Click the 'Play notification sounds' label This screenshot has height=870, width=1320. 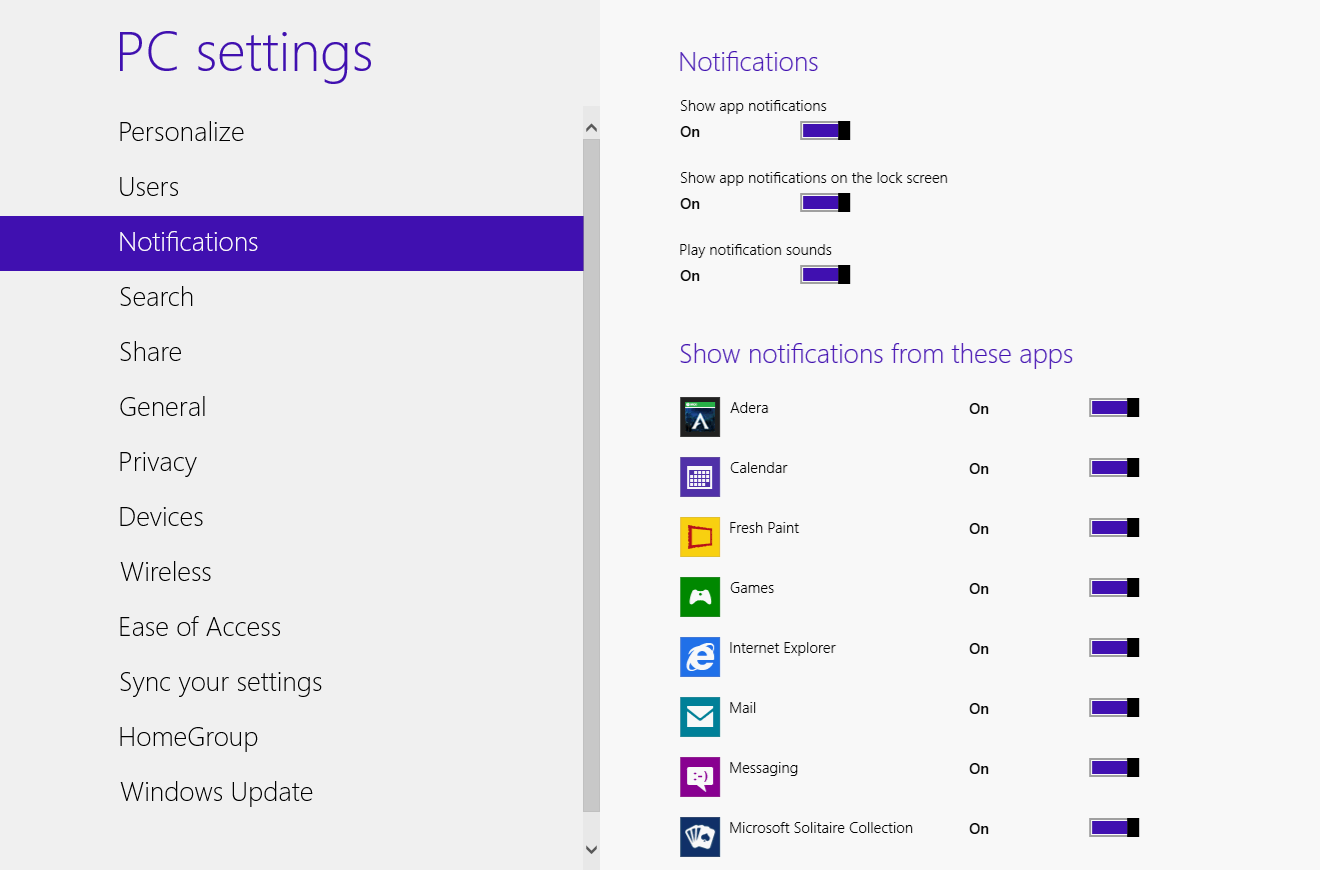coord(755,250)
